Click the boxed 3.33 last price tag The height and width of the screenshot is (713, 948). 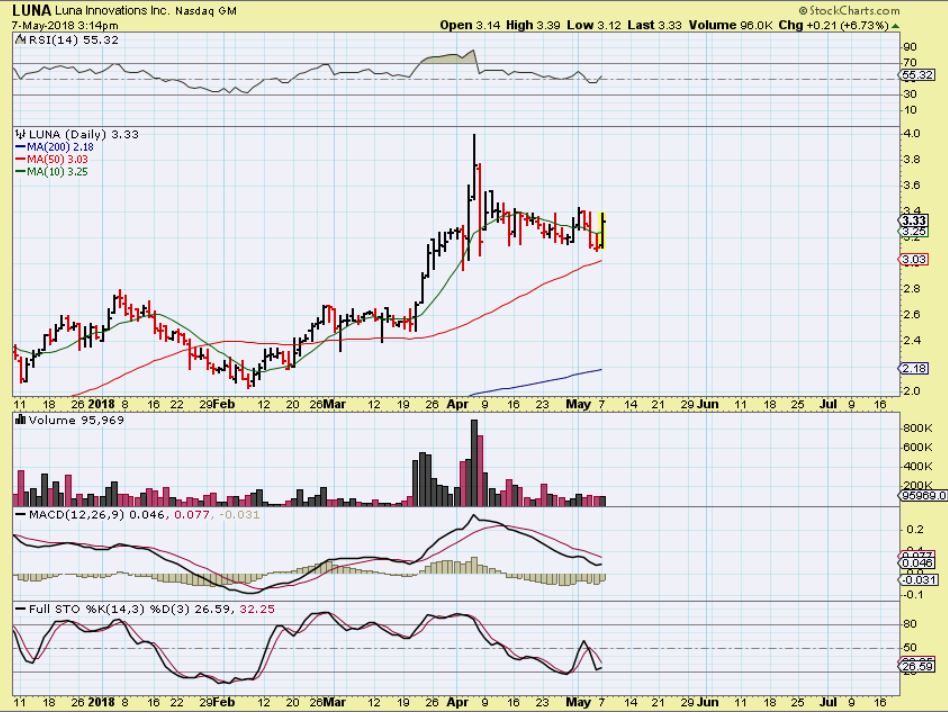tap(914, 221)
